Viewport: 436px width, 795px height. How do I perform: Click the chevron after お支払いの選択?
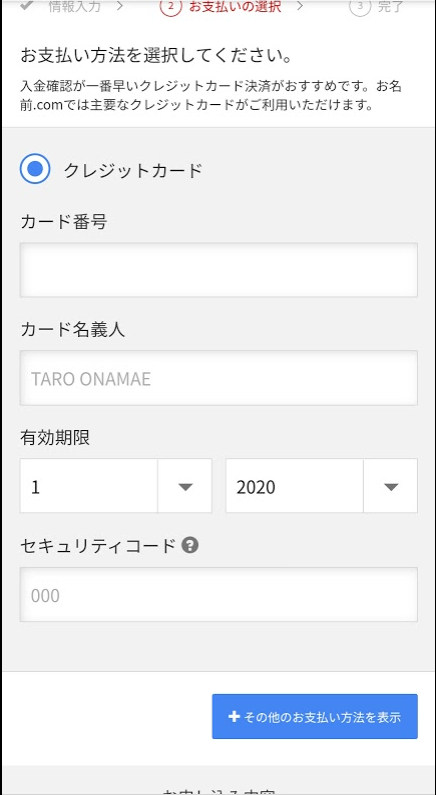coord(300,6)
